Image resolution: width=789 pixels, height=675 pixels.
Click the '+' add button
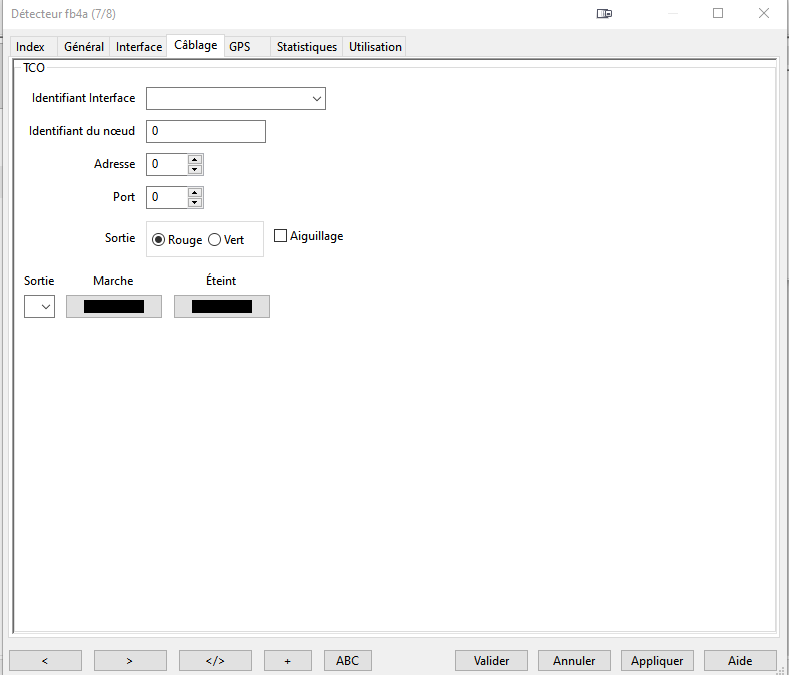click(x=288, y=660)
